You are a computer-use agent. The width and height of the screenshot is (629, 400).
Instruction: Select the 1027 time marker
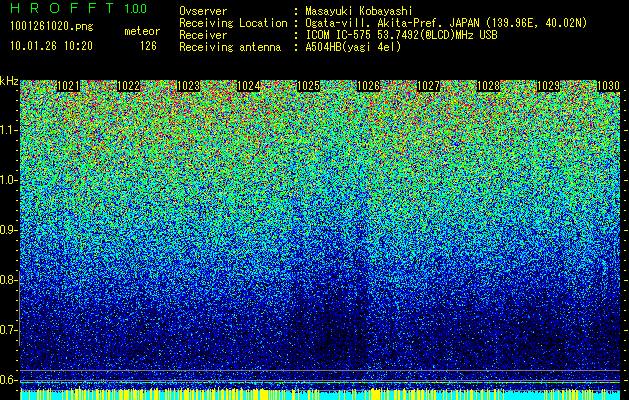coord(428,86)
